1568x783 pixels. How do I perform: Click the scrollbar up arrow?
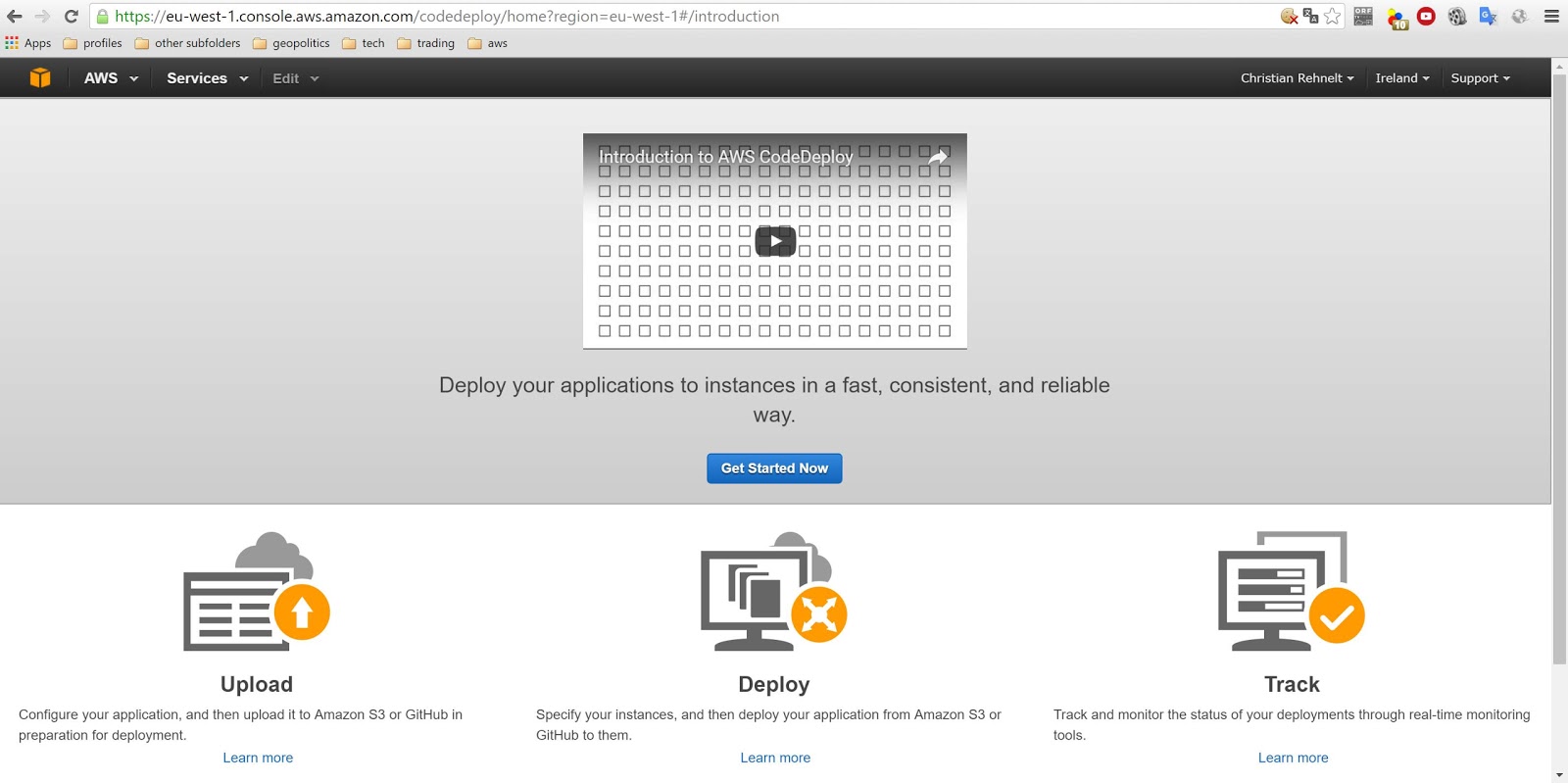(x=1559, y=65)
